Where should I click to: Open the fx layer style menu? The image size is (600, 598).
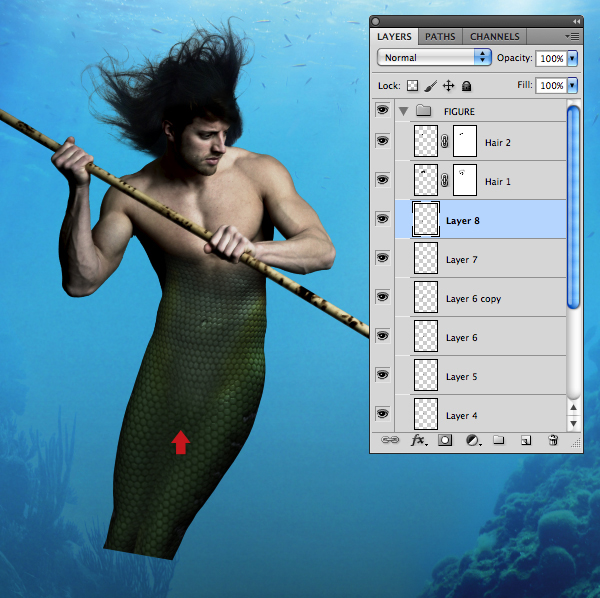tap(419, 440)
